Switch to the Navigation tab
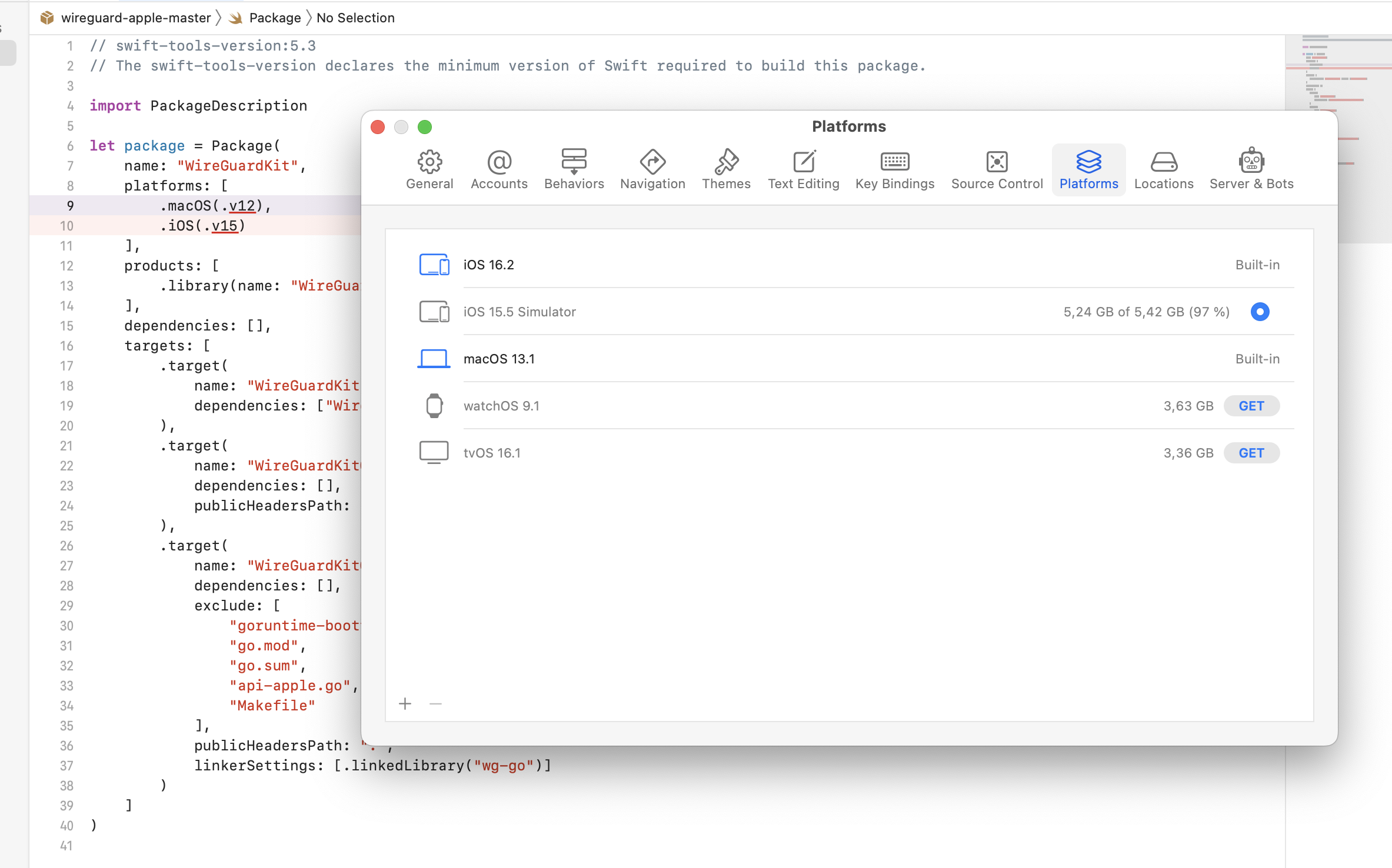Screen dimensions: 1392x868 (652, 169)
